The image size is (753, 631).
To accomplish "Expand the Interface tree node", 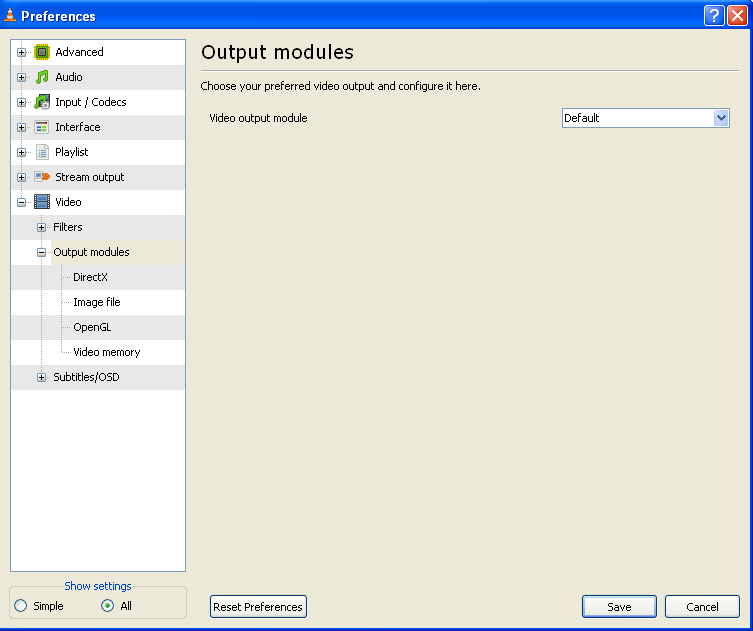I will click(21, 127).
